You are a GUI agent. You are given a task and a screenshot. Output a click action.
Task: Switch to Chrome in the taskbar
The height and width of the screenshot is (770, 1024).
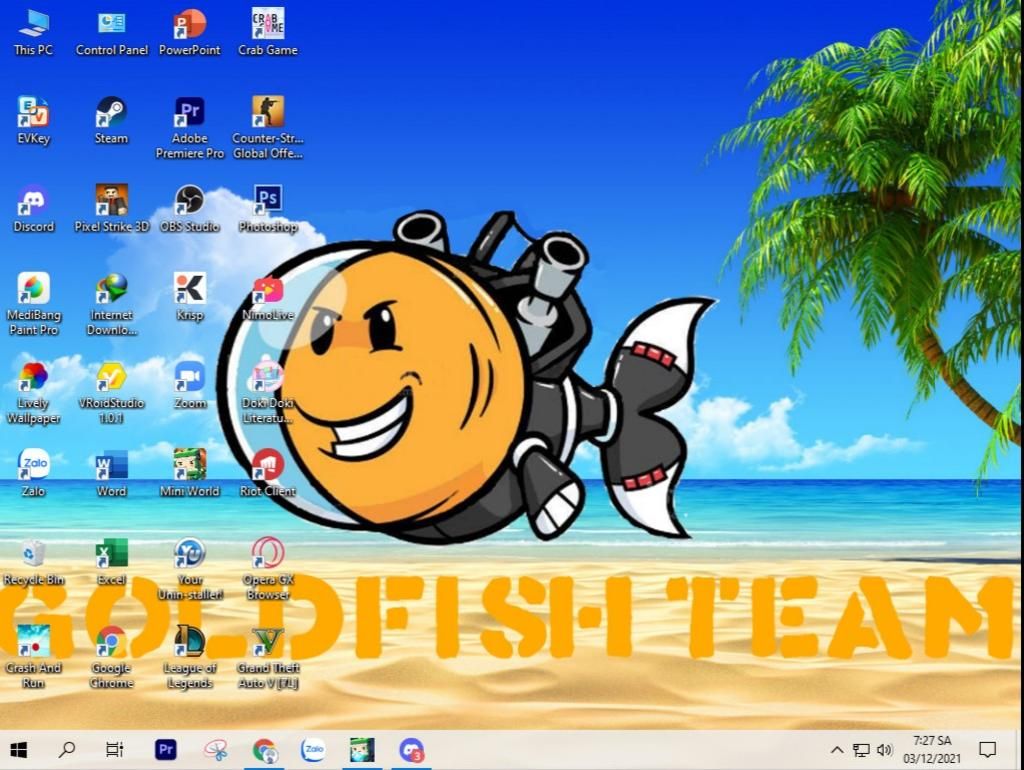[x=264, y=750]
